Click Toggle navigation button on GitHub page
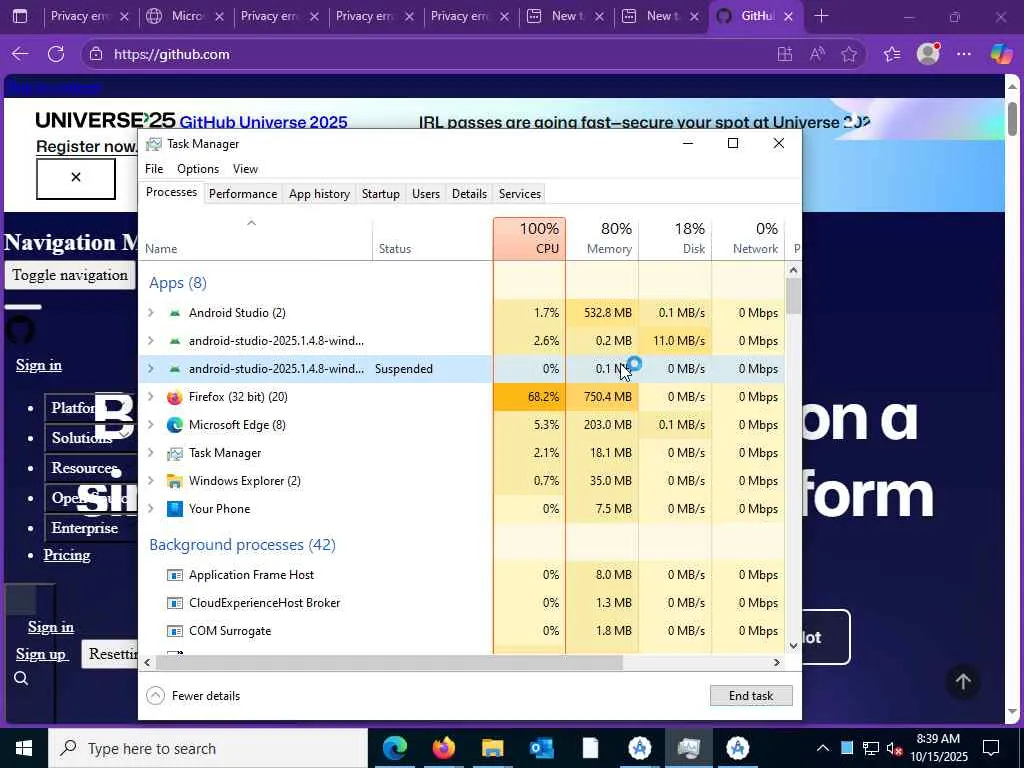The width and height of the screenshot is (1024, 768). [71, 275]
